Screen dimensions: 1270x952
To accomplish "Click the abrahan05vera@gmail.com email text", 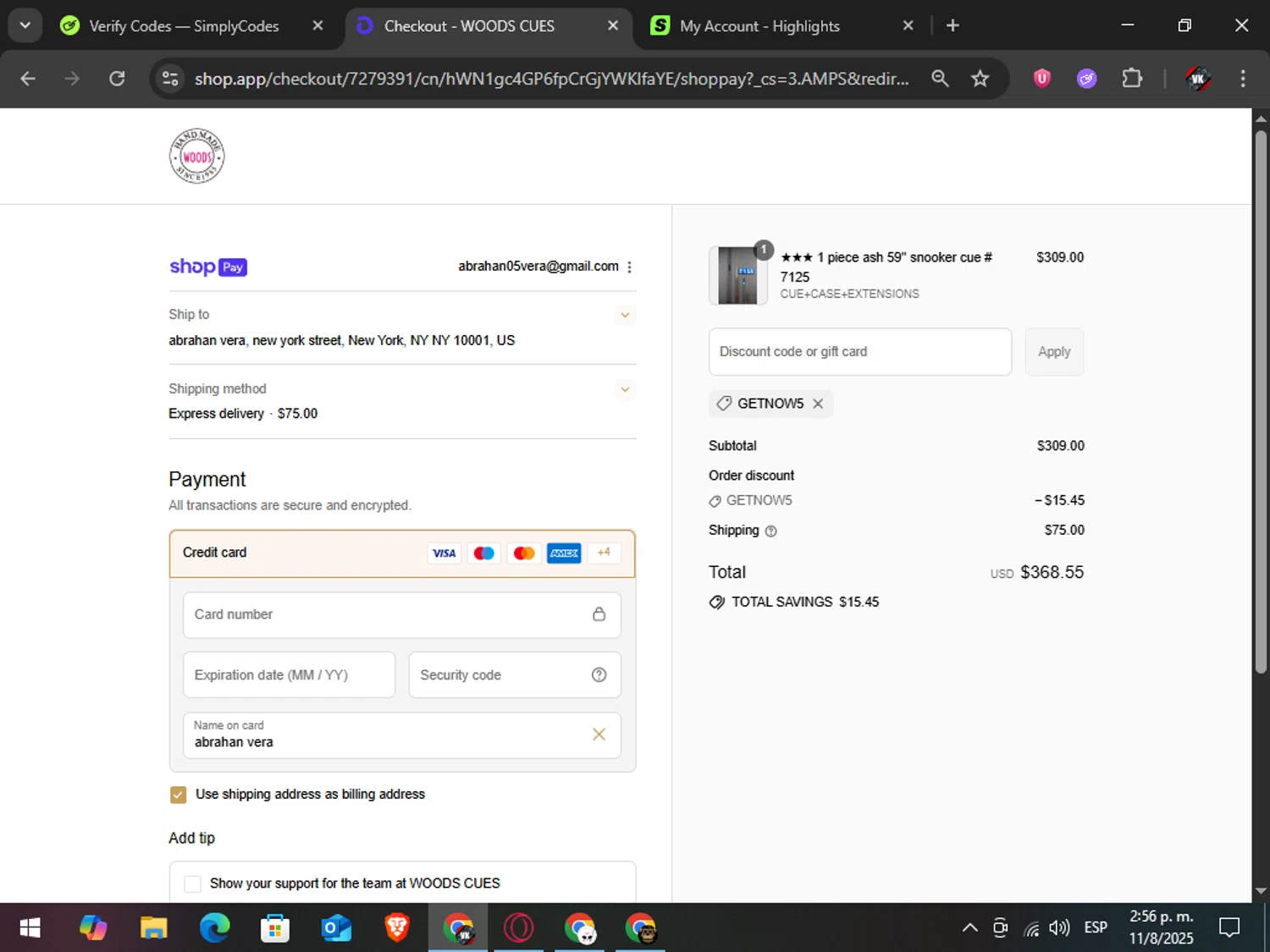I will tap(538, 267).
